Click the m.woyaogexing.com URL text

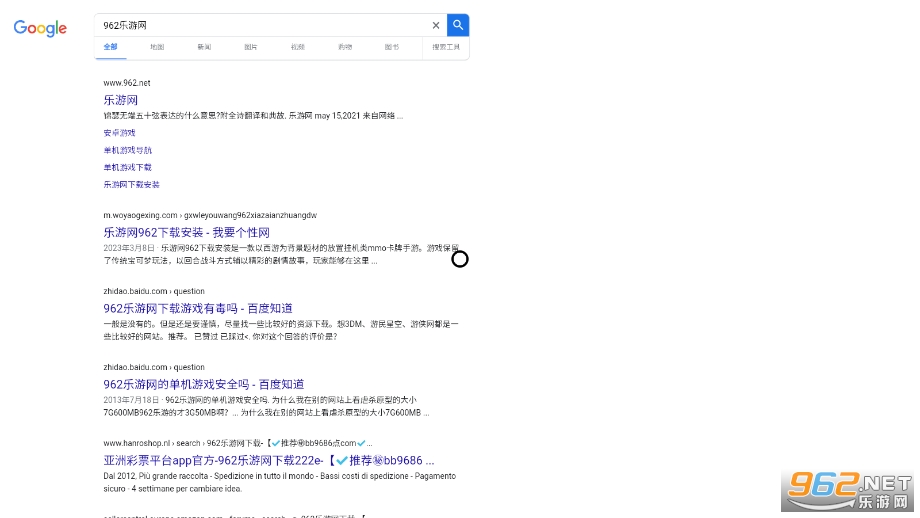click(210, 215)
